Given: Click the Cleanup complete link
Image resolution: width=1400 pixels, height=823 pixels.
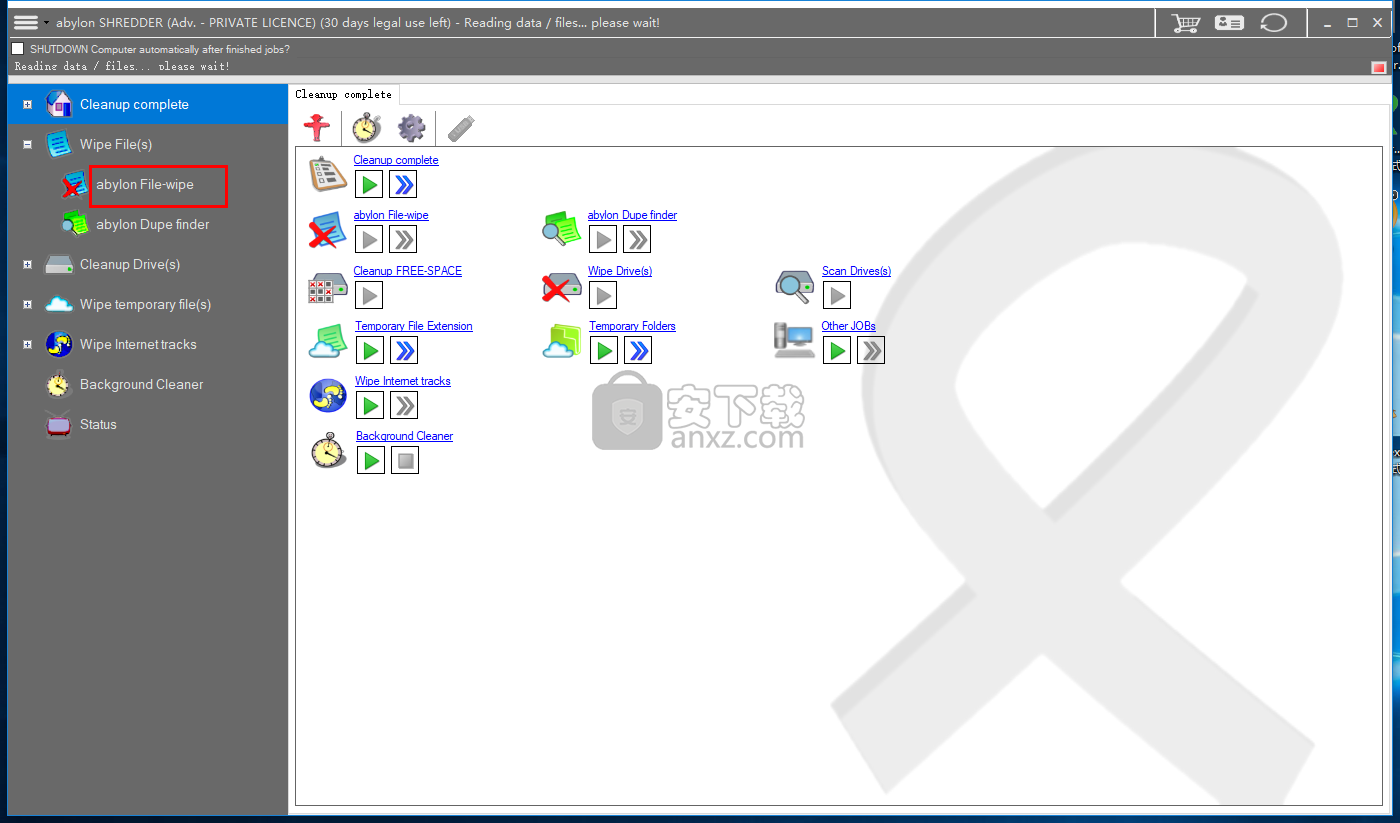Looking at the screenshot, I should [x=396, y=160].
